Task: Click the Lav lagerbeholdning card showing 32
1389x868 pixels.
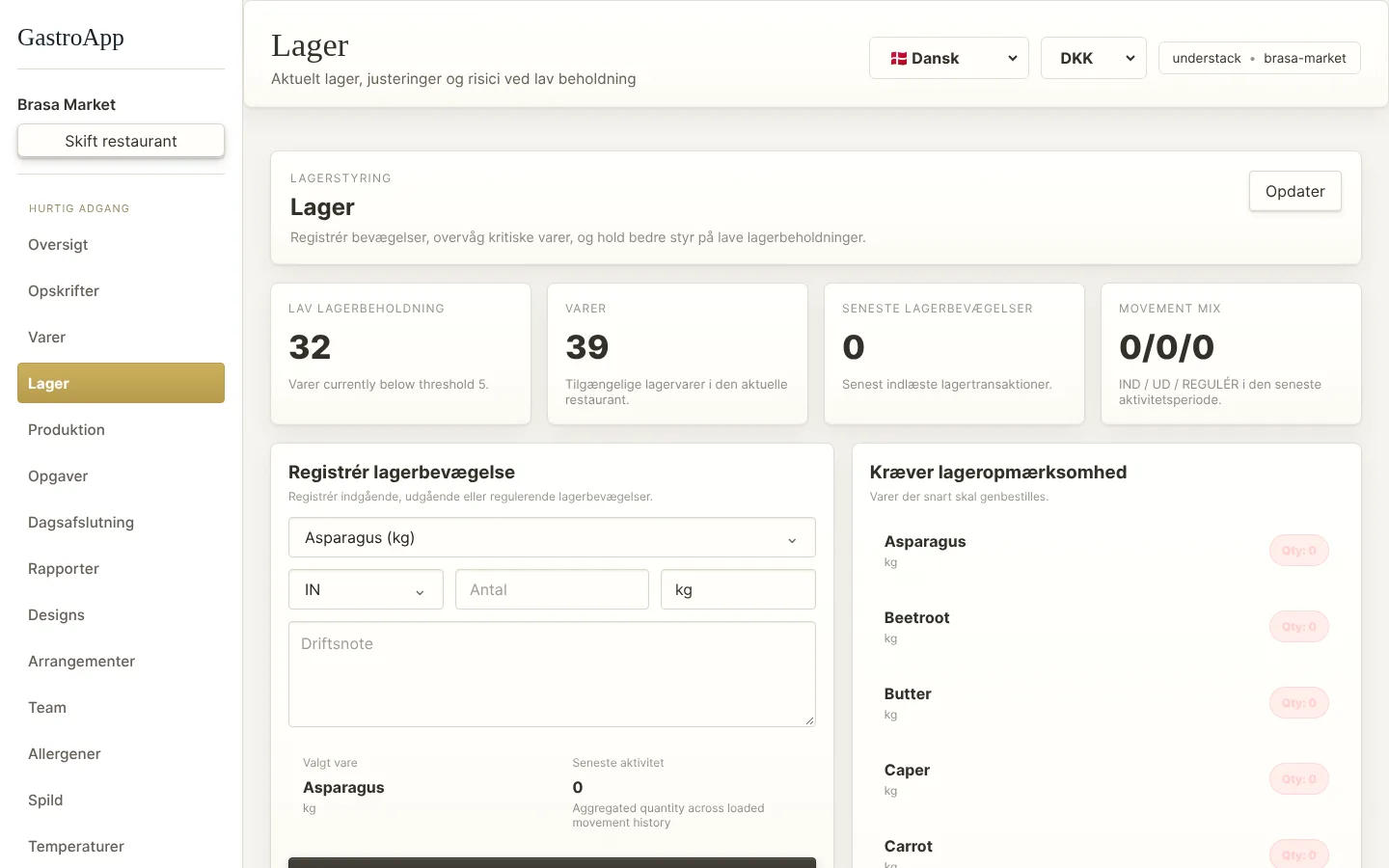Action: point(400,353)
